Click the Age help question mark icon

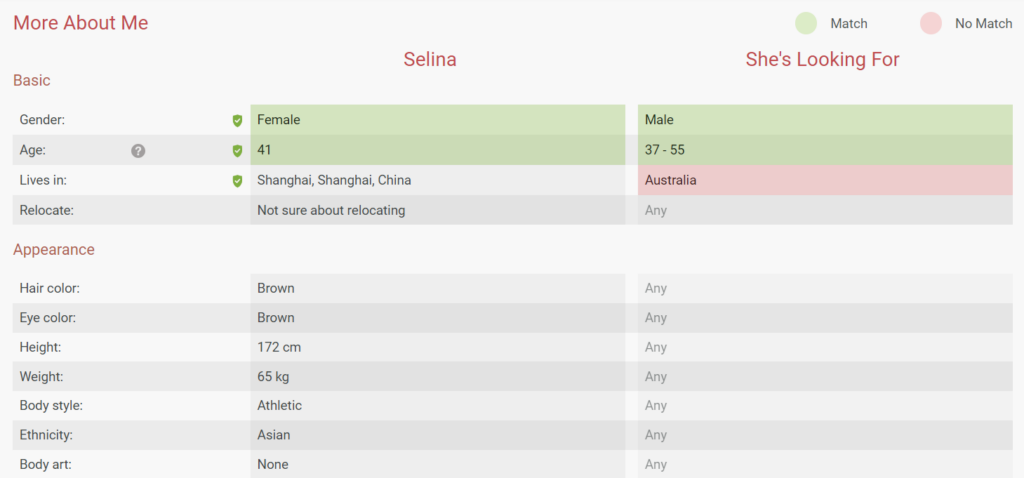click(x=138, y=150)
